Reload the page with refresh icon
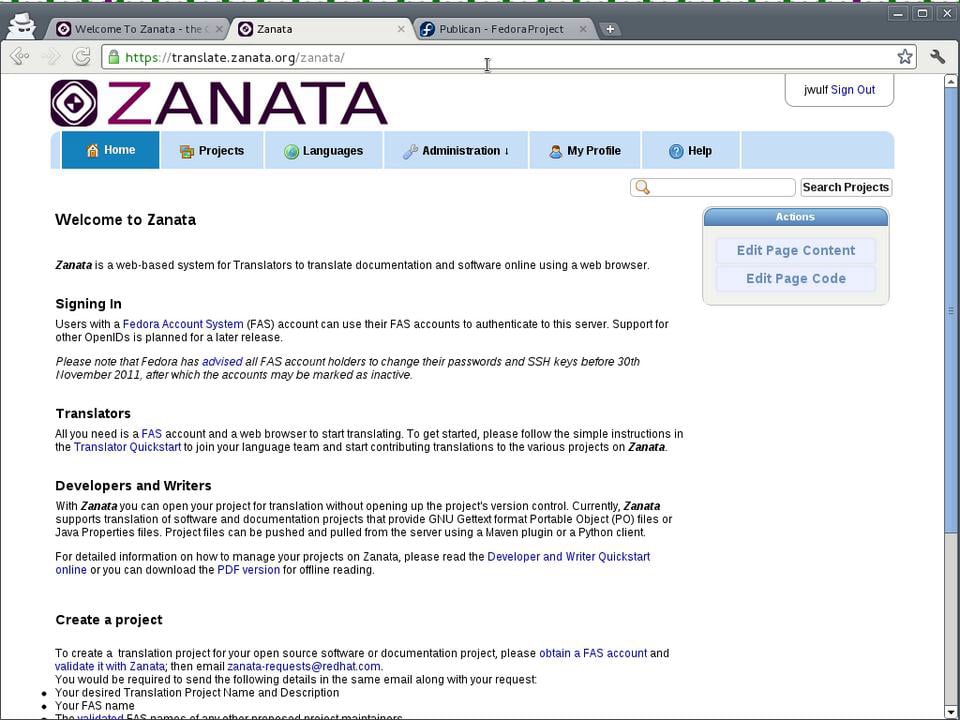 tap(81, 57)
